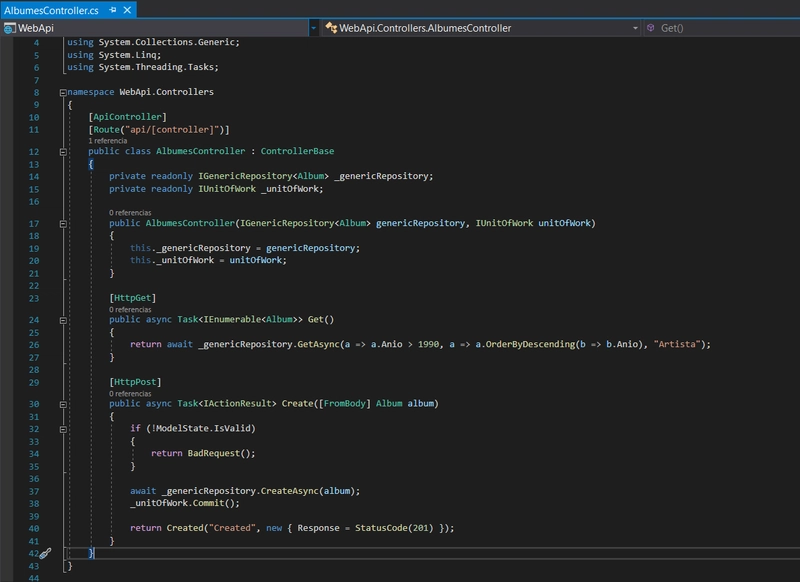Click the [HttpPost] attribute
Screen dimensions: 800x582
135,382
